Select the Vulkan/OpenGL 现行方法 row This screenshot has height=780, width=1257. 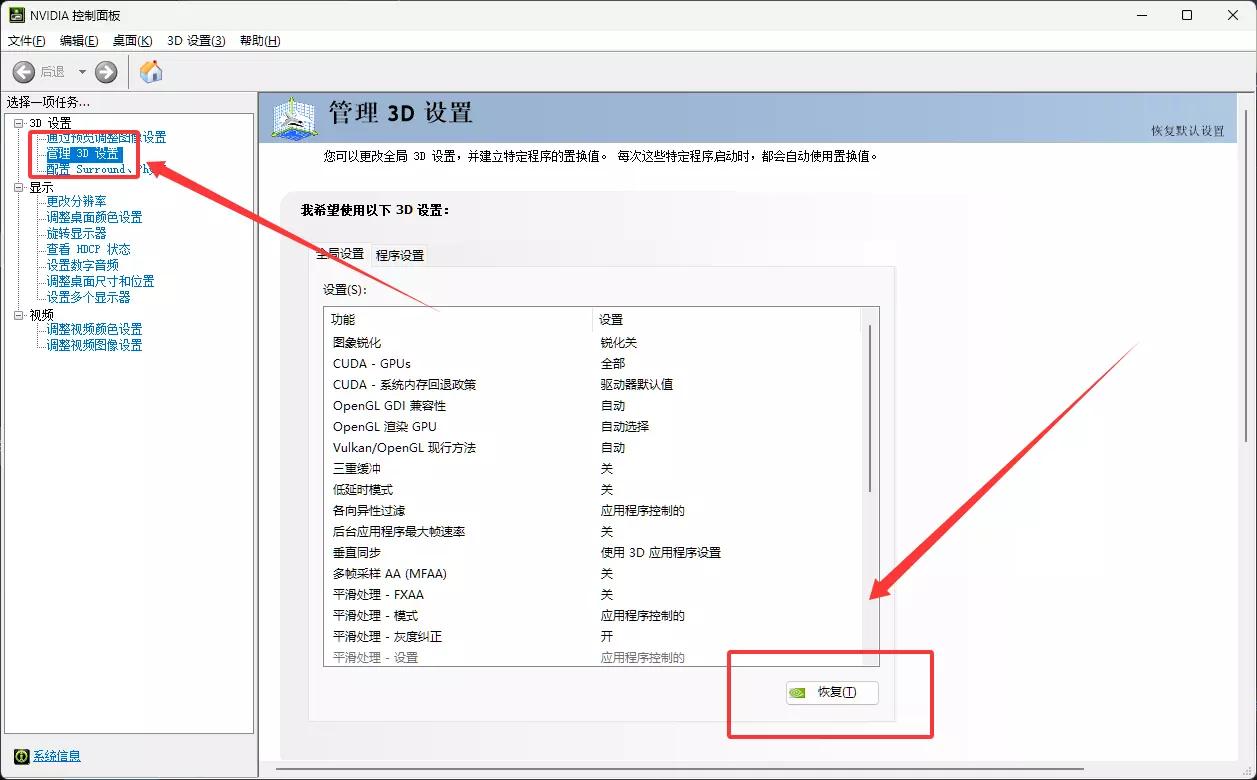(x=592, y=448)
